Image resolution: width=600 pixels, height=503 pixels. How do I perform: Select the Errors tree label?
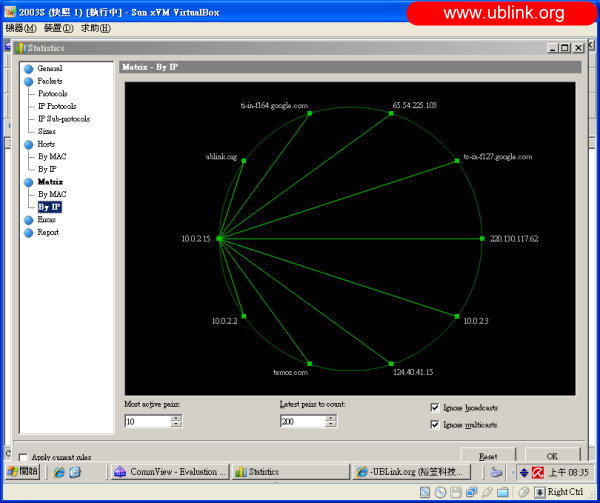[46, 220]
